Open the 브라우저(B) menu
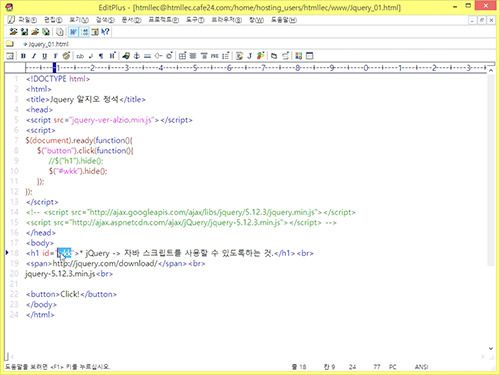This screenshot has width=500, height=375. click(227, 20)
